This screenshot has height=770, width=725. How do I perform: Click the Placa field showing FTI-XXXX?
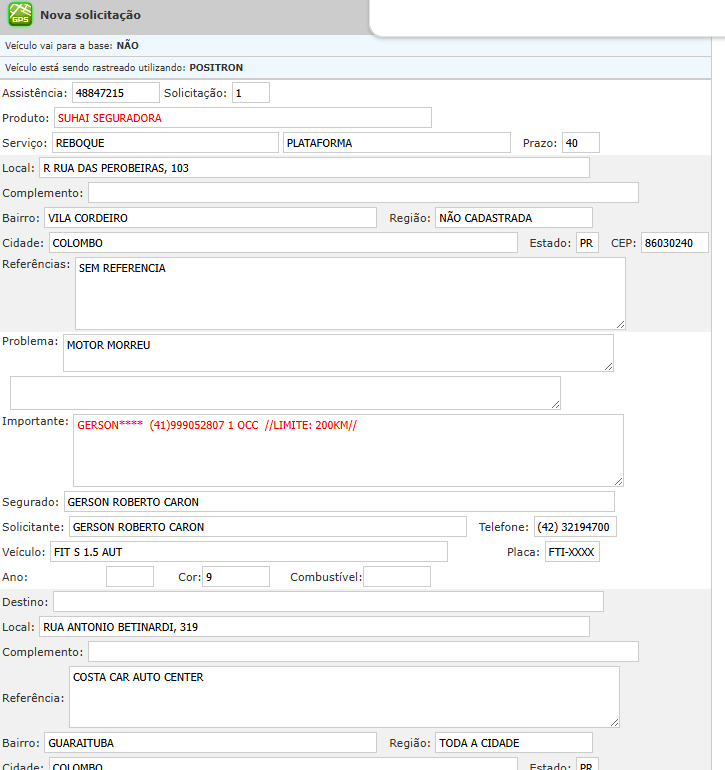point(572,552)
